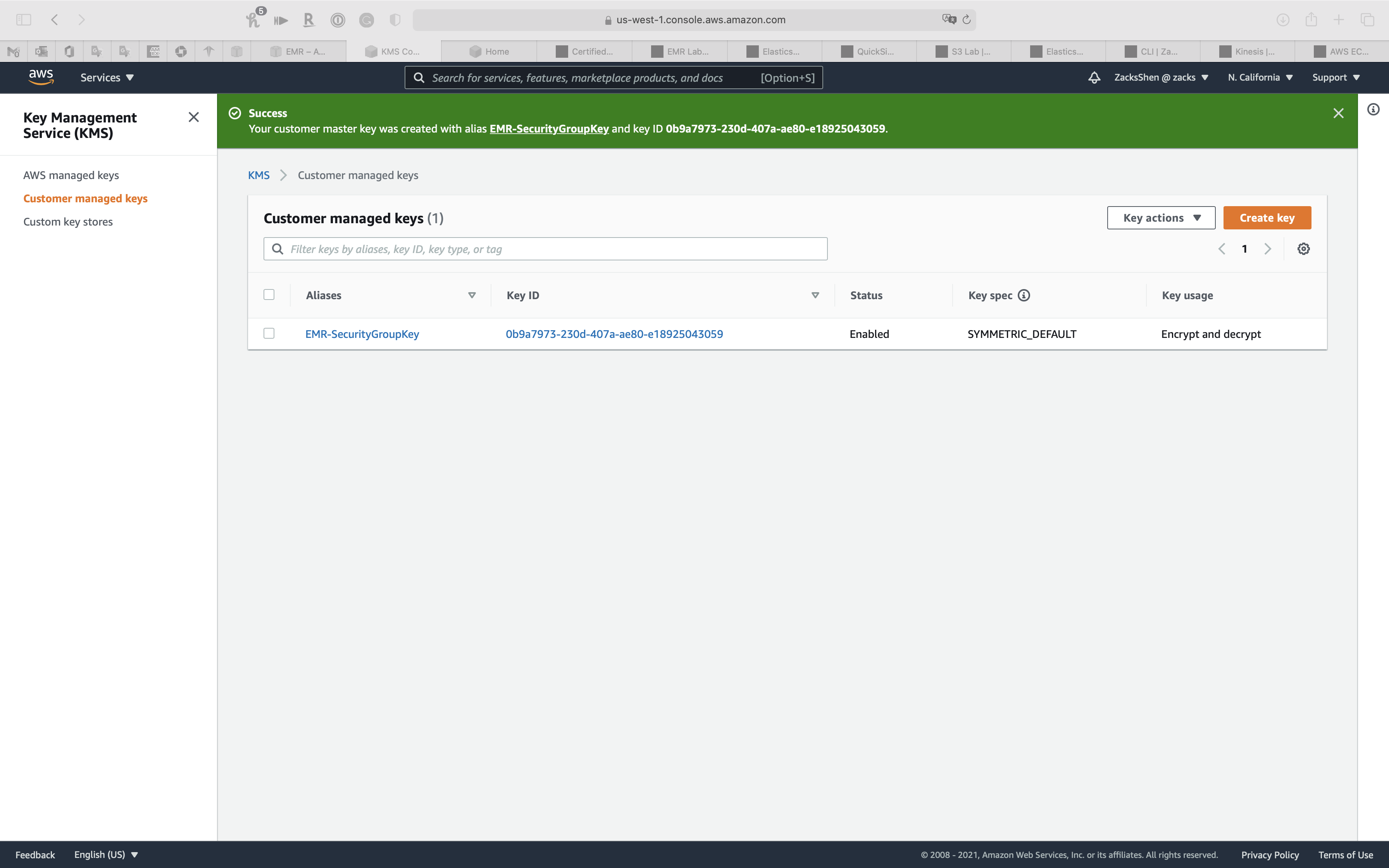Go to next page of keys

[x=1268, y=248]
